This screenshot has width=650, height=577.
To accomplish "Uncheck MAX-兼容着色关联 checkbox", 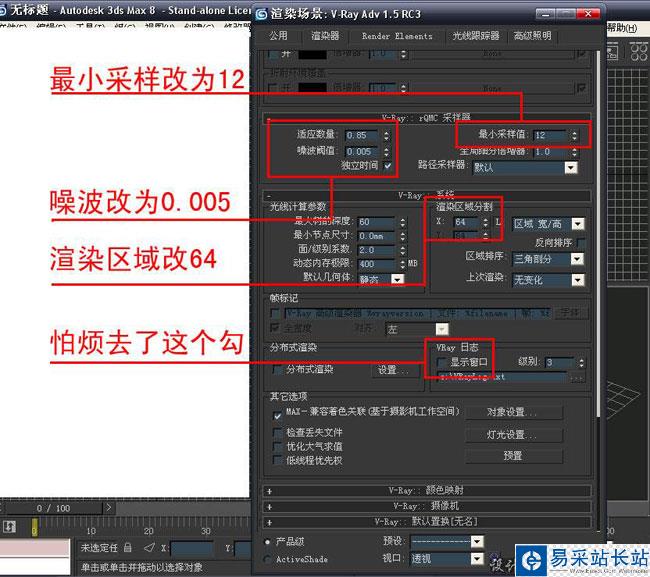I will point(277,415).
